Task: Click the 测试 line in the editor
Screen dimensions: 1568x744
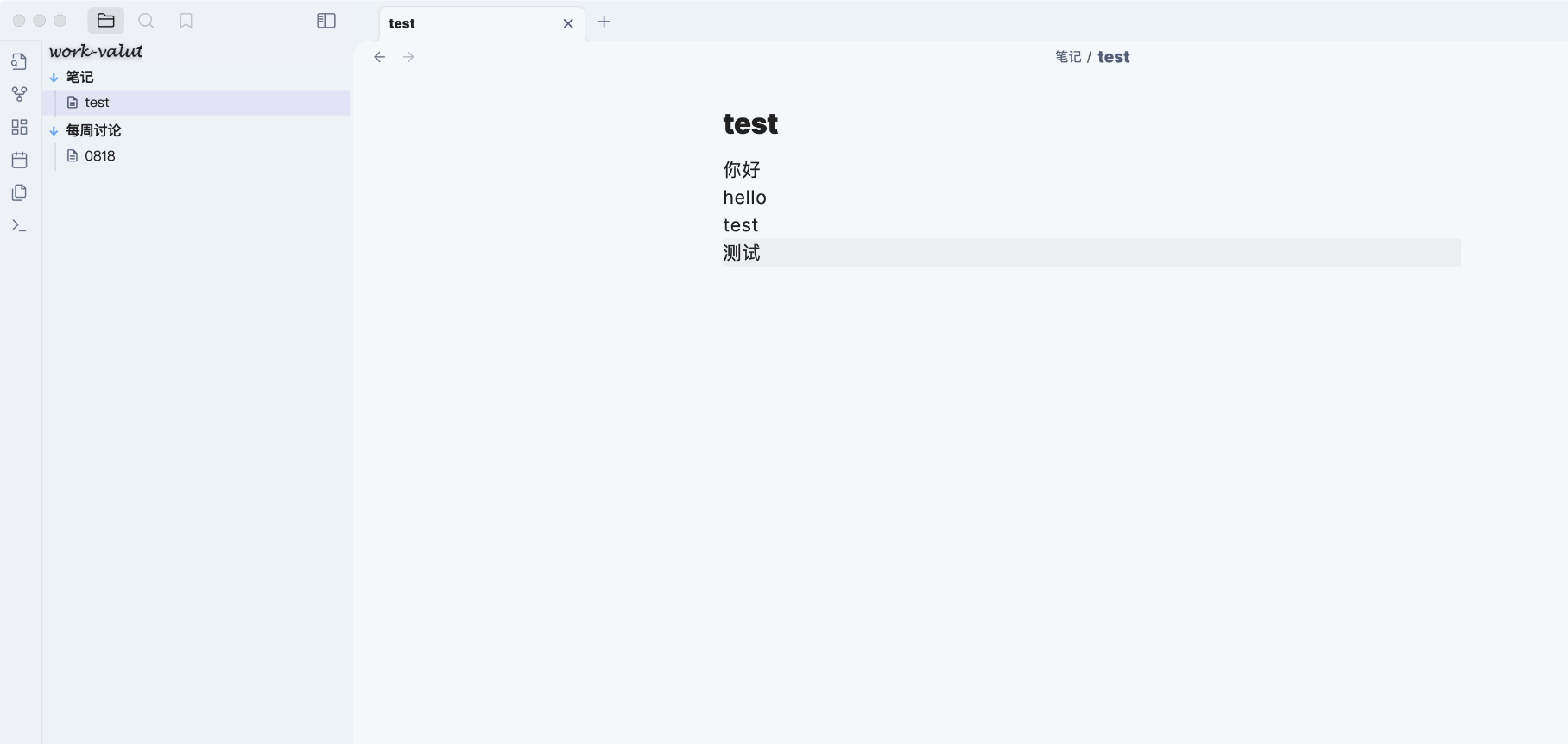Action: (742, 253)
